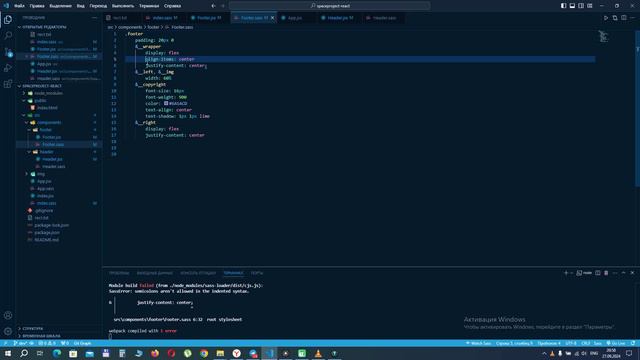Open Source Control view in activity bar
The height and width of the screenshot is (360, 640).
tap(8, 52)
